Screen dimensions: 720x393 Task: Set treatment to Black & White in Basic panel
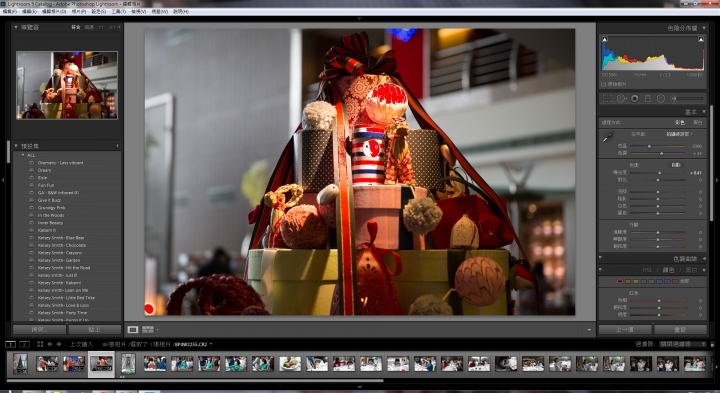coord(698,123)
